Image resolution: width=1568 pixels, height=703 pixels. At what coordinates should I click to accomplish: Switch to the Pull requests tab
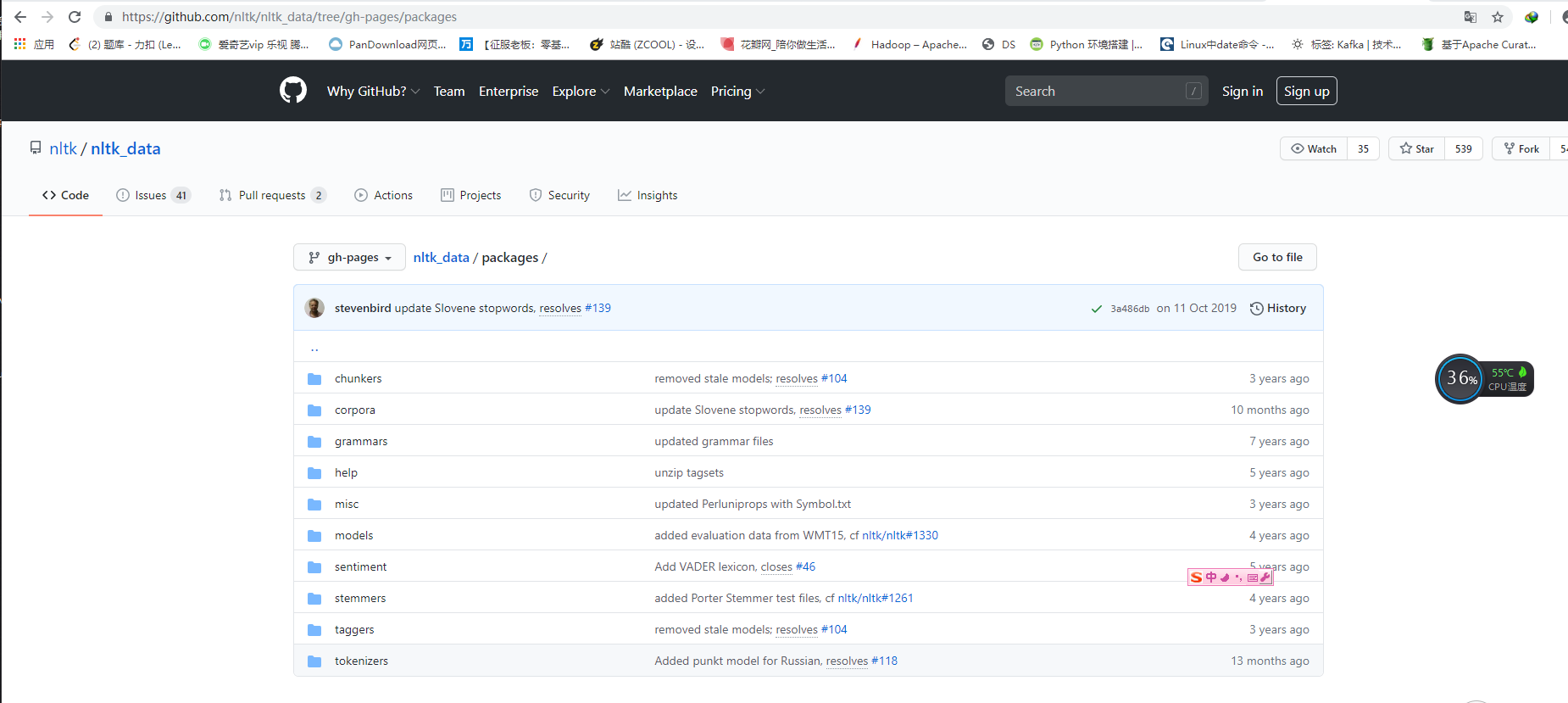[272, 195]
